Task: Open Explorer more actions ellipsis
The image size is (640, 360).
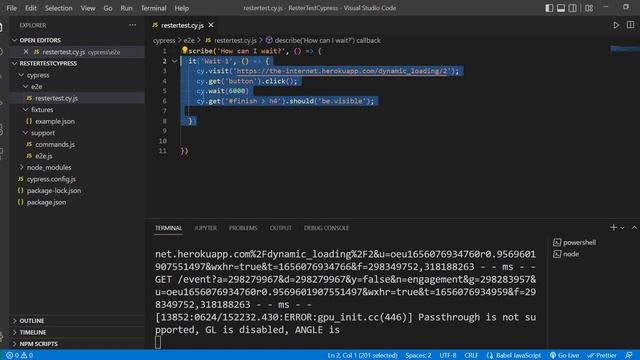Action: click(133, 25)
